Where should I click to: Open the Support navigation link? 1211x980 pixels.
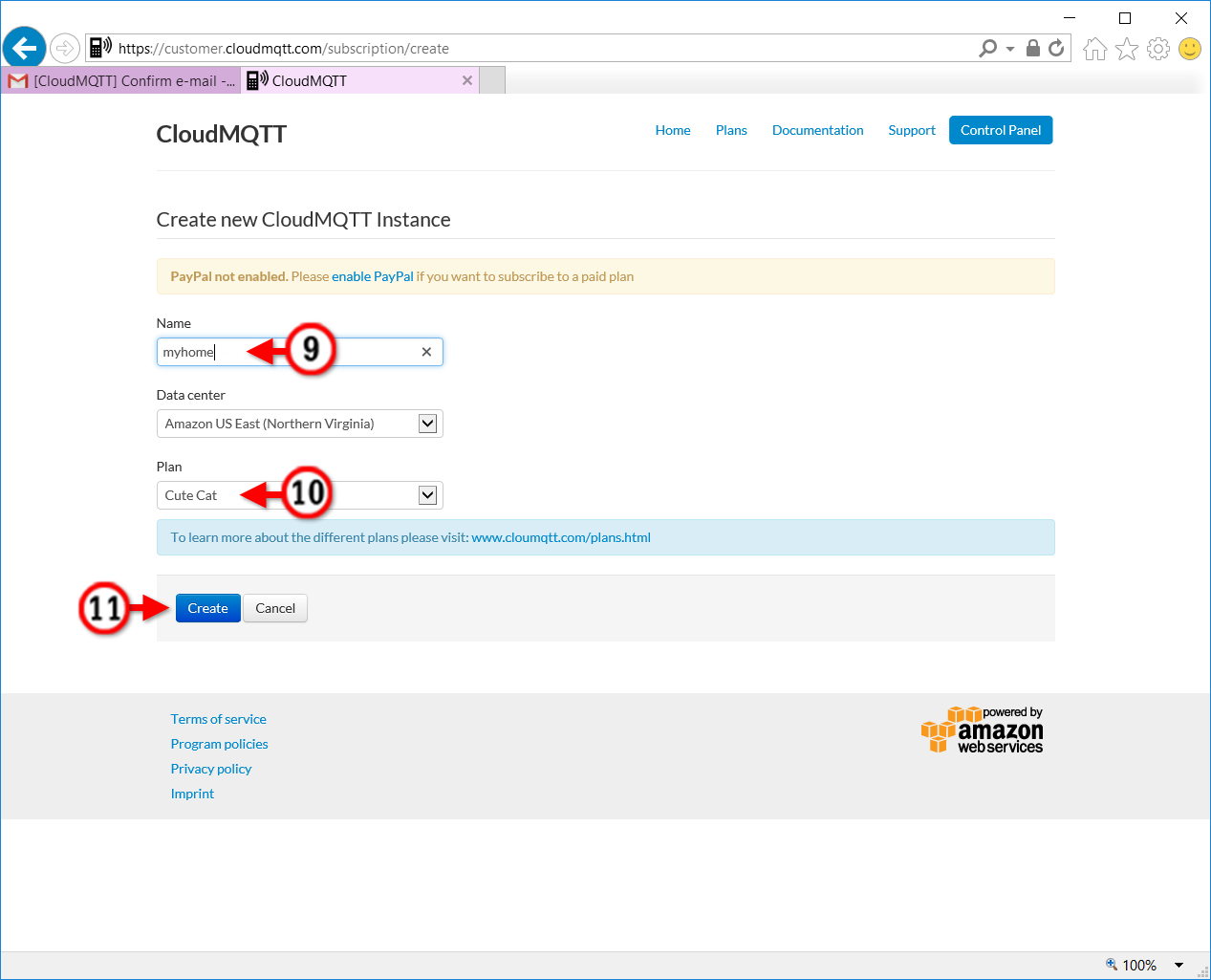912,130
